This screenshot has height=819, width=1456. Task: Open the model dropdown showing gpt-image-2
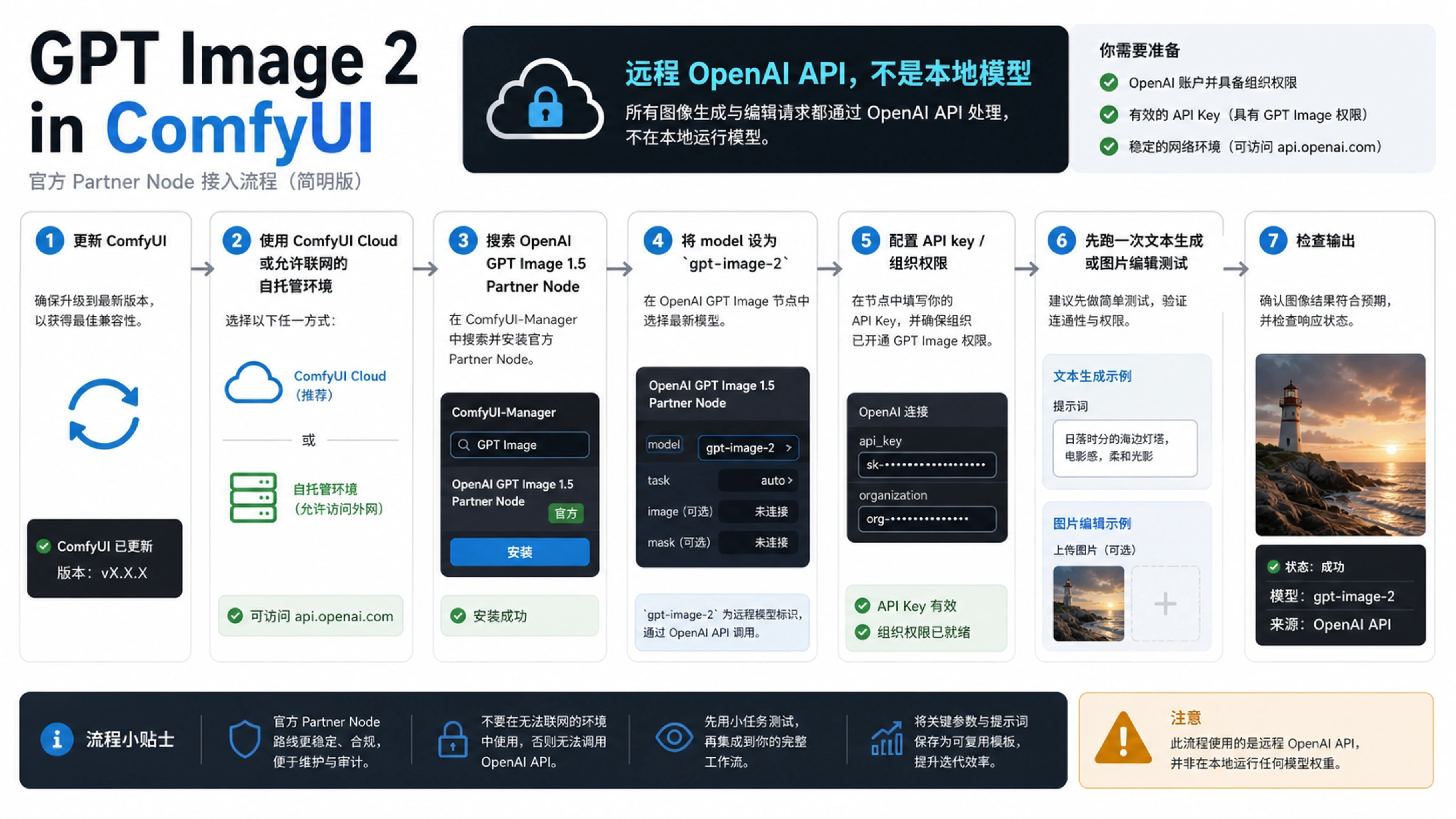tap(748, 448)
